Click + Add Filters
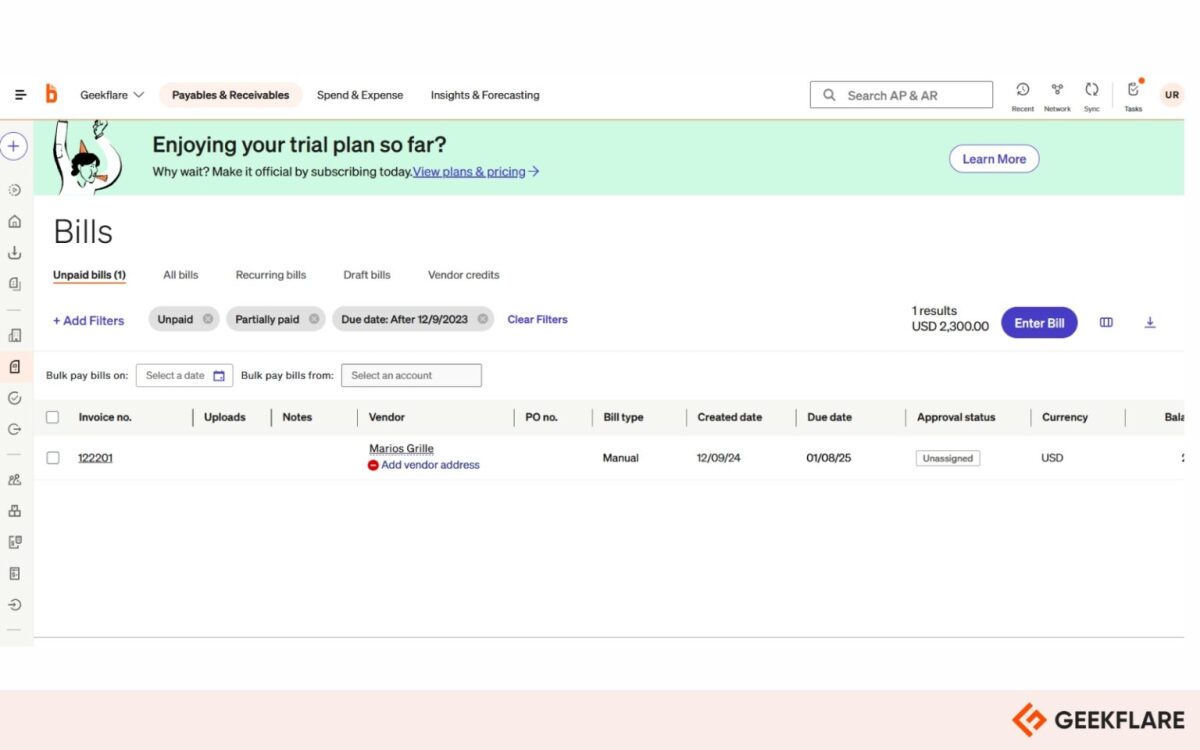Viewport: 1200px width, 750px height. (x=89, y=321)
